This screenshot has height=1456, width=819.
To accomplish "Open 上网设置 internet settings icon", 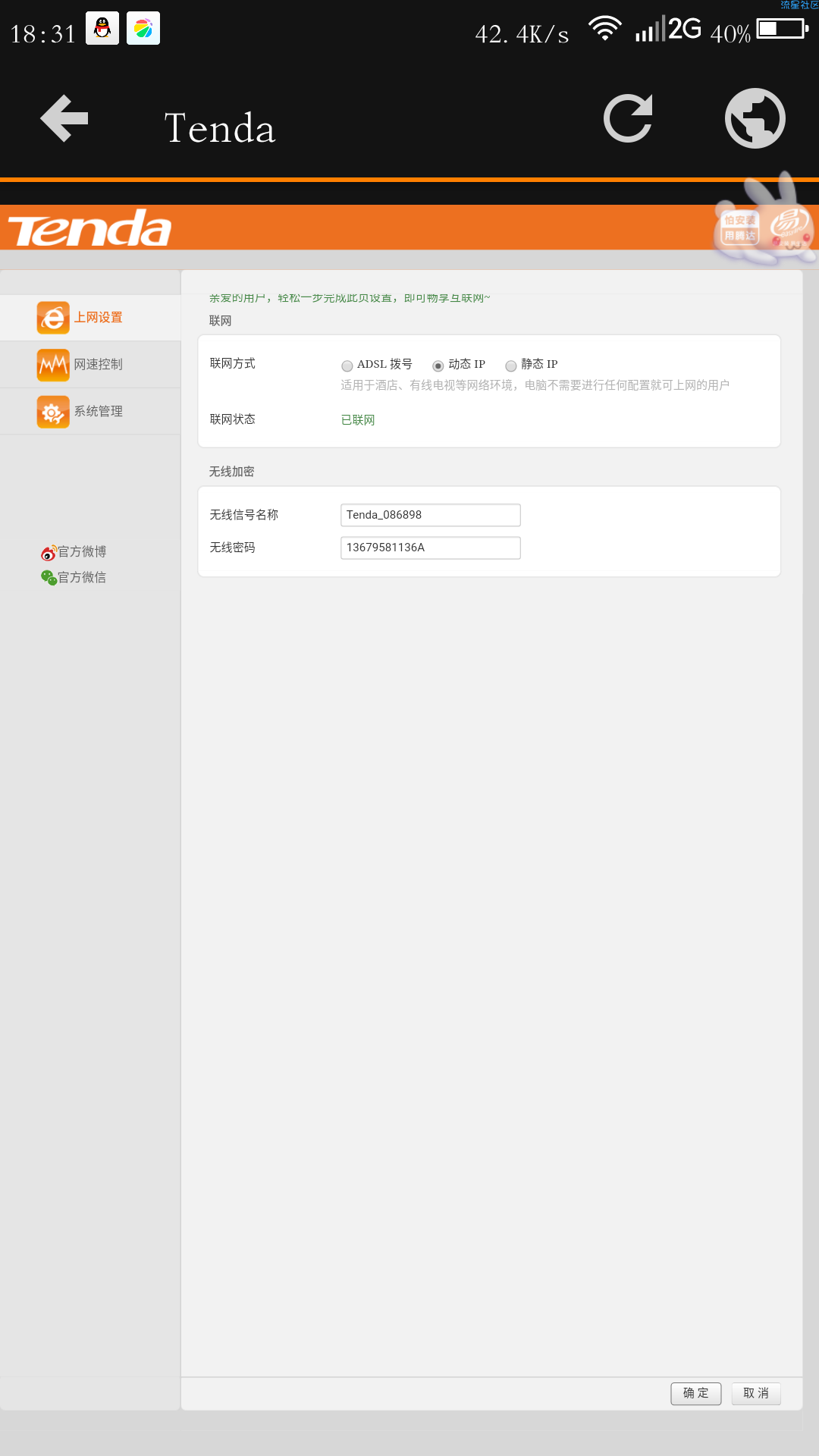I will click(53, 318).
